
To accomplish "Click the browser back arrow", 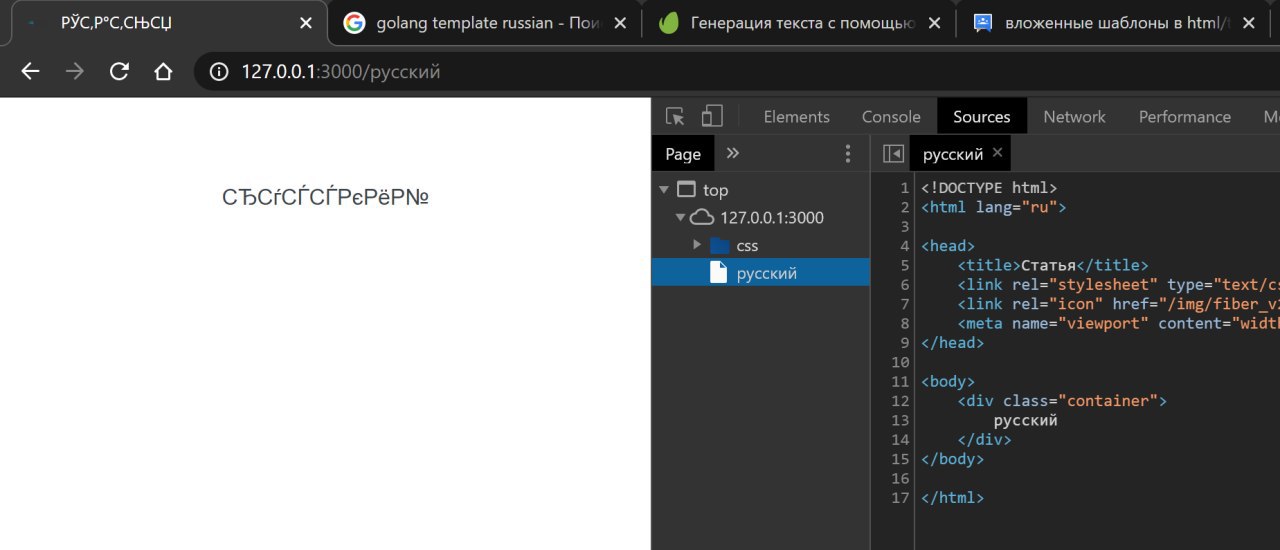I will (x=31, y=71).
